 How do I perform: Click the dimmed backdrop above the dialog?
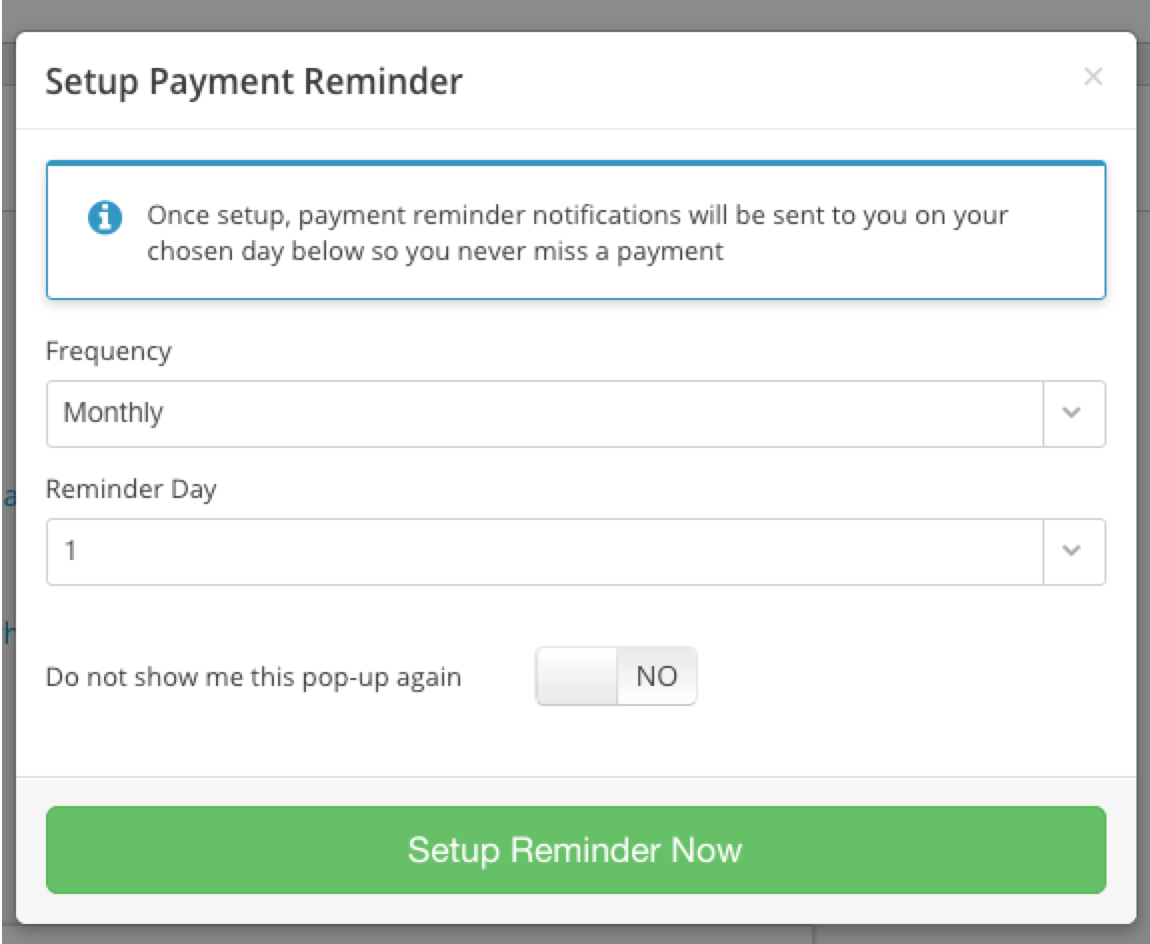pyautogui.click(x=575, y=15)
